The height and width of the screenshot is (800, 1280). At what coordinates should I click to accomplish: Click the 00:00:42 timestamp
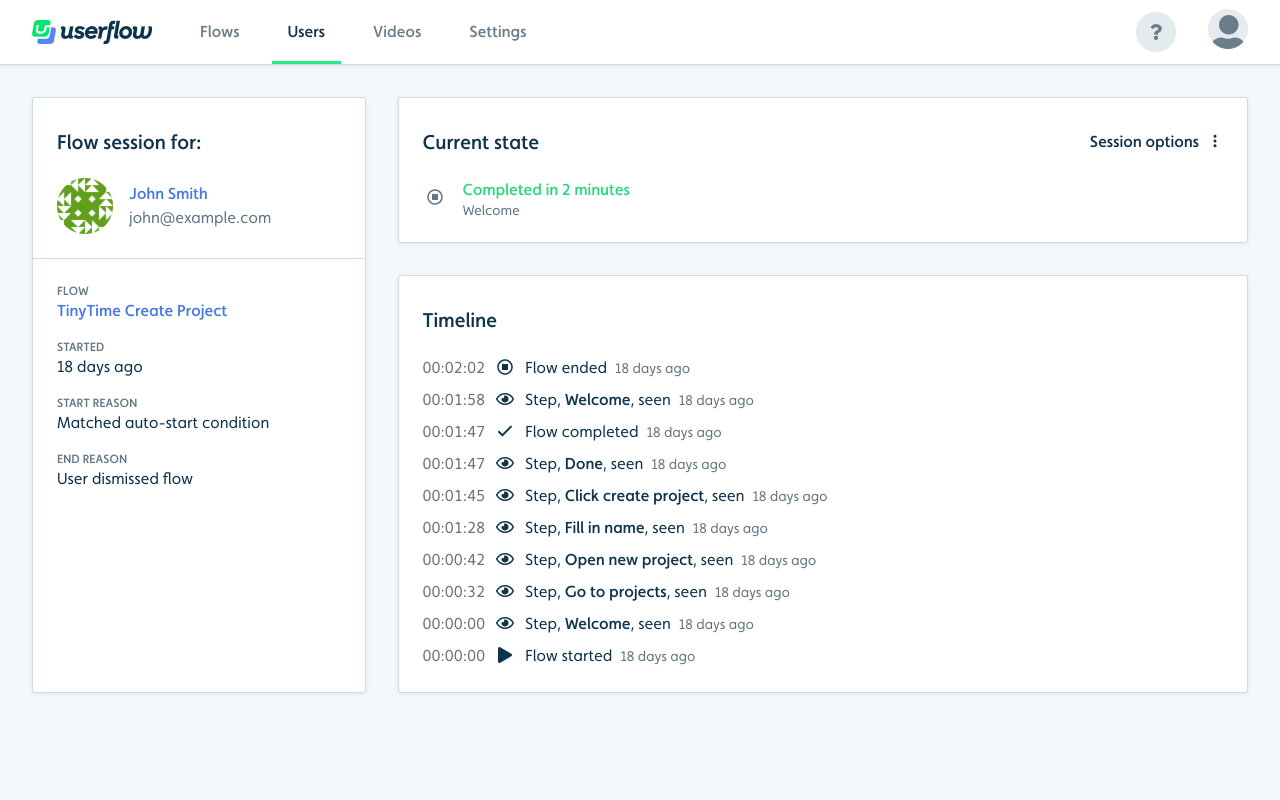pos(454,559)
